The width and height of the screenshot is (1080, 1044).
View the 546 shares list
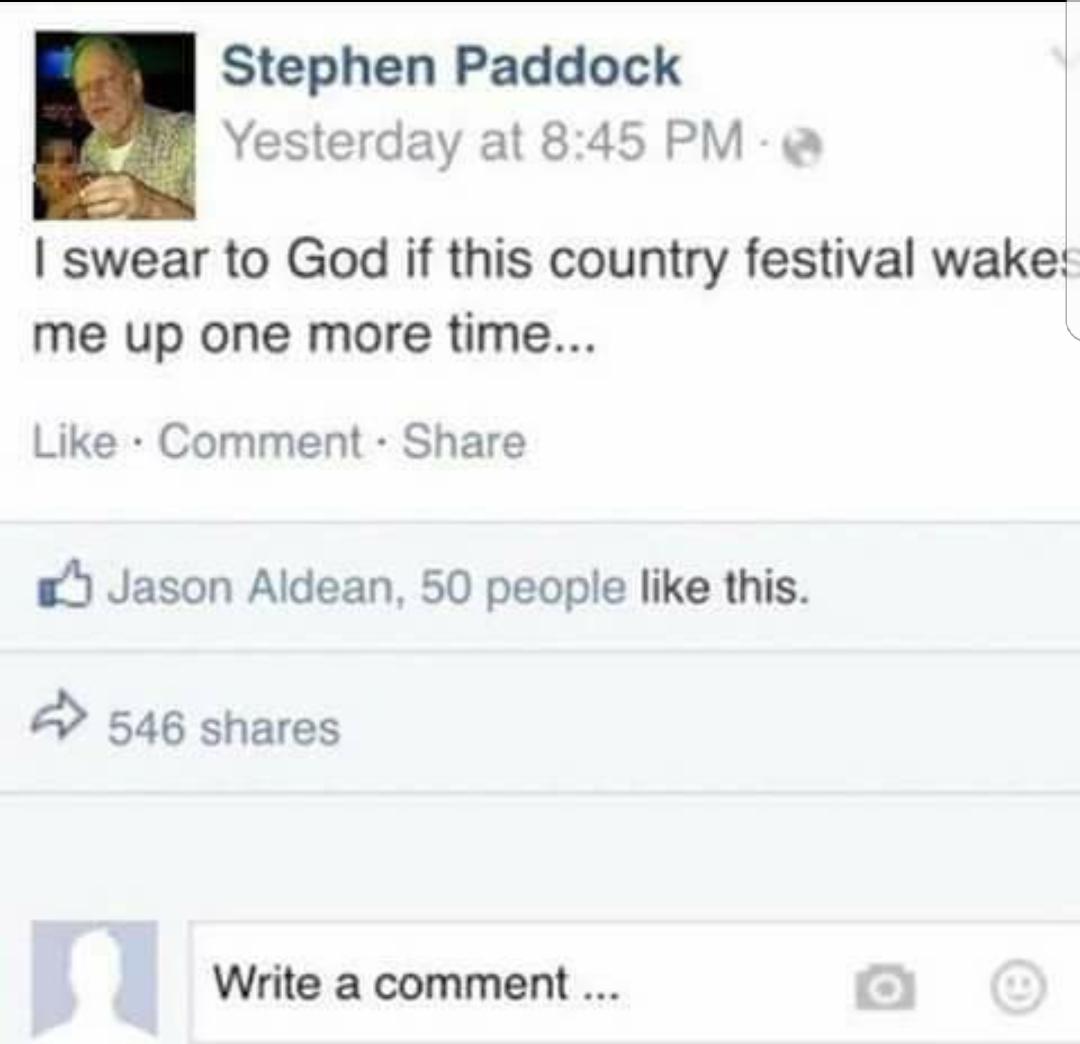pyautogui.click(x=224, y=728)
